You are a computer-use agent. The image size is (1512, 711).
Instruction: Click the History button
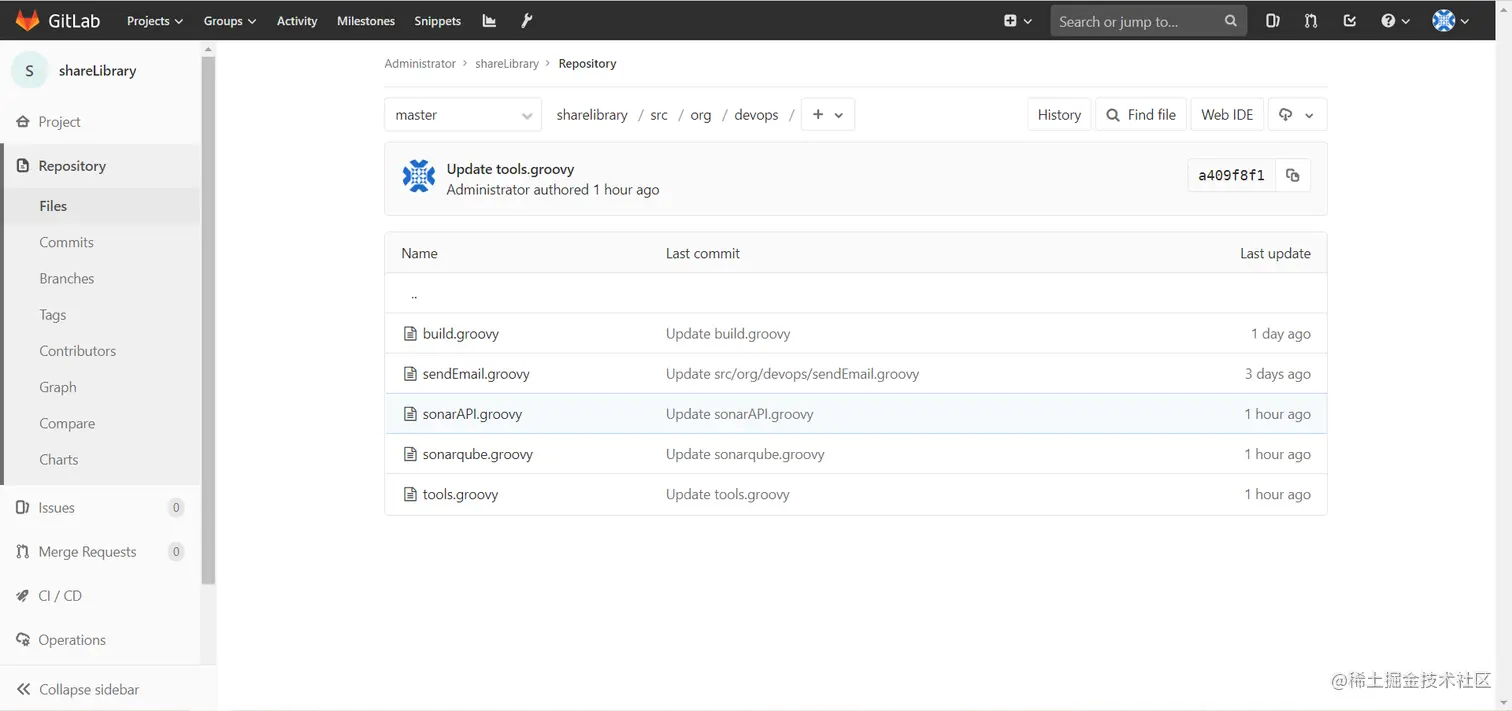point(1059,115)
